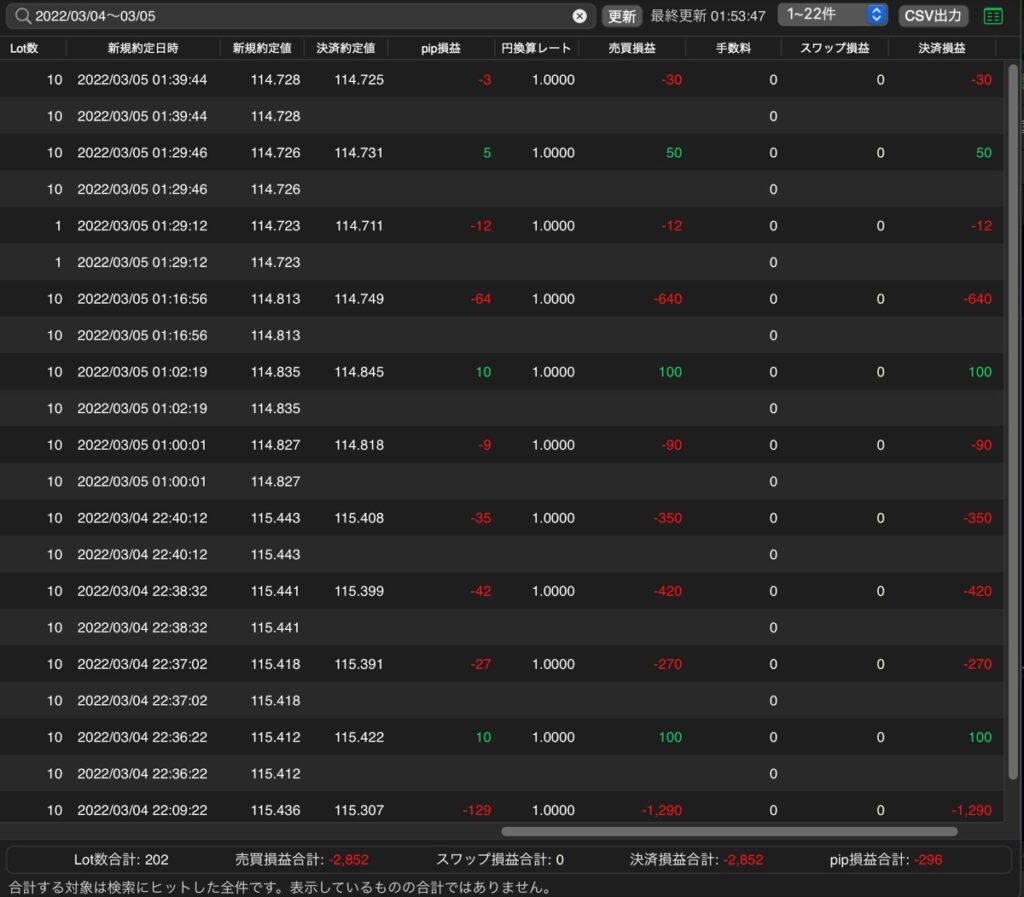Sort by the Lot数 column header

[24, 48]
